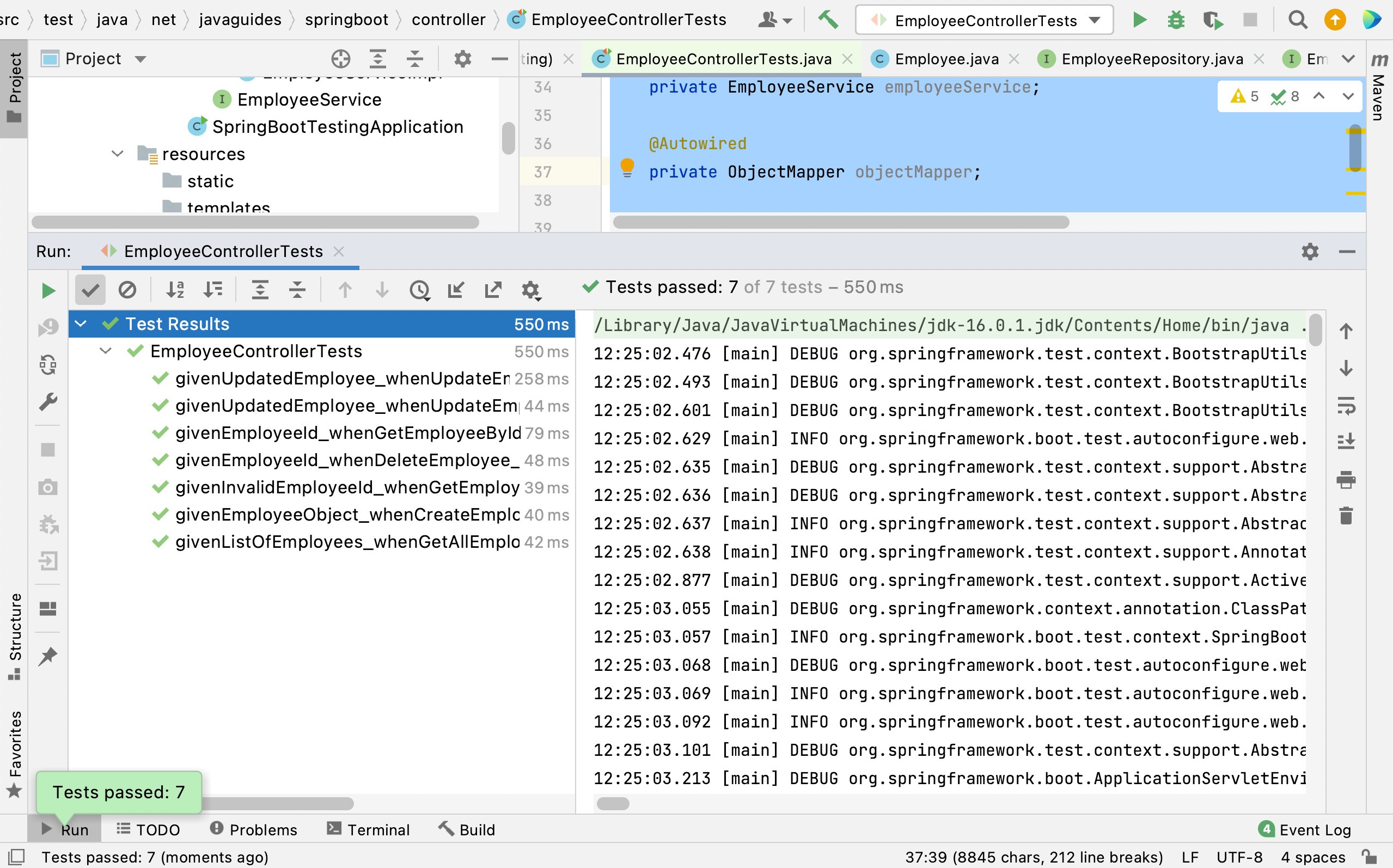Viewport: 1393px width, 868px height.
Task: Pin the Run tab
Action: 48,656
